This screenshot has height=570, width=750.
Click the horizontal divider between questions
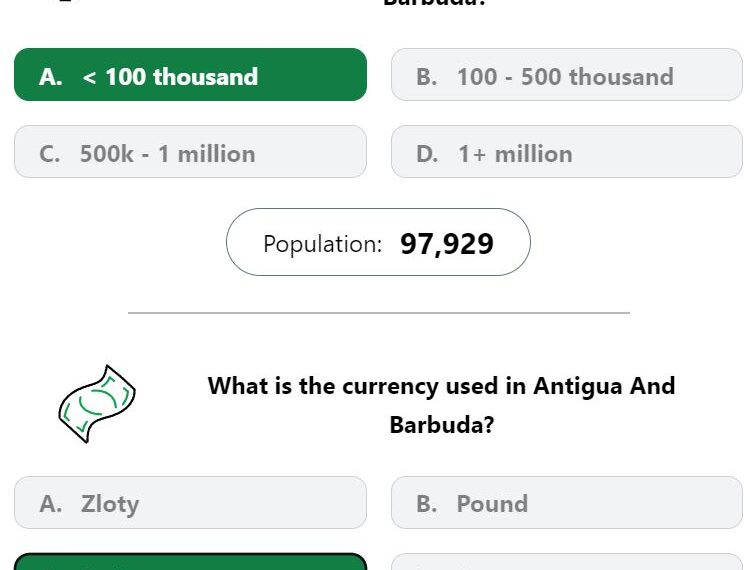(379, 313)
